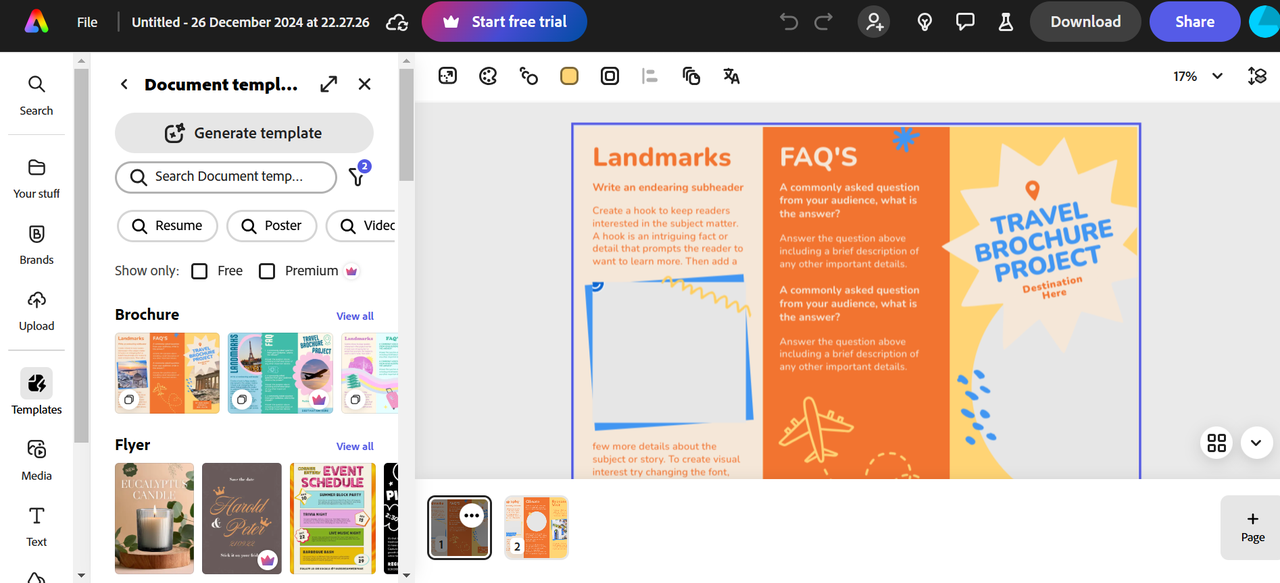Select Templates in the sidebar
The width and height of the screenshot is (1280, 583).
tap(36, 392)
